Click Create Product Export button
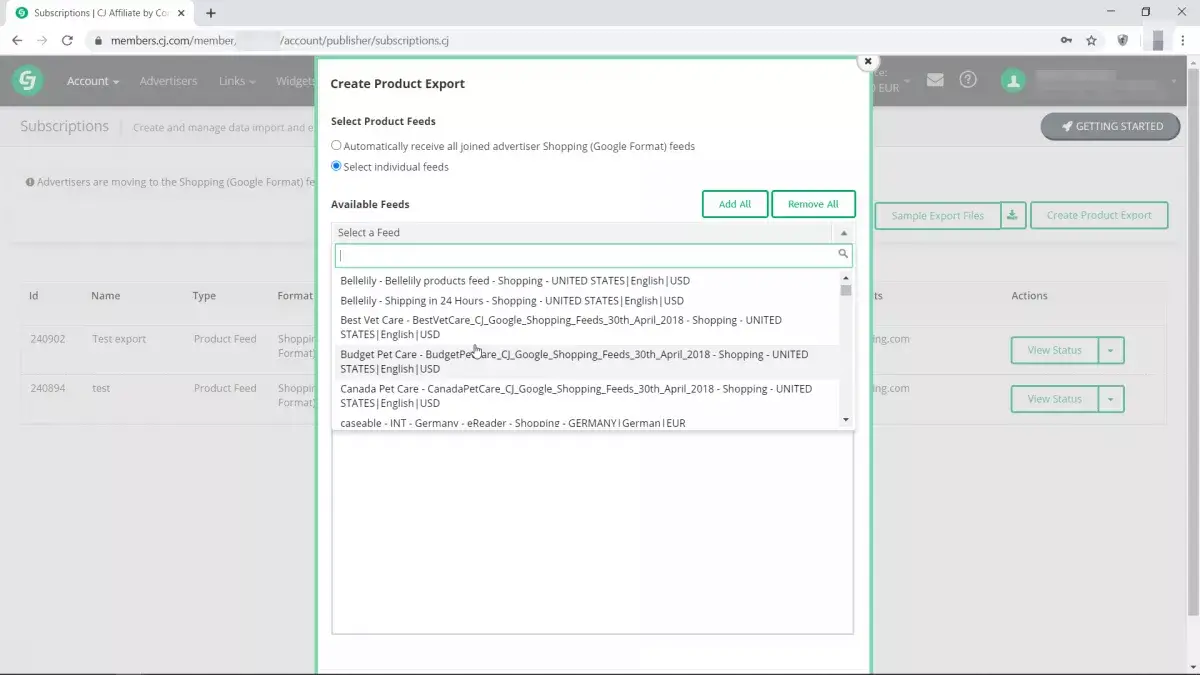Image resolution: width=1200 pixels, height=675 pixels. tap(1099, 215)
